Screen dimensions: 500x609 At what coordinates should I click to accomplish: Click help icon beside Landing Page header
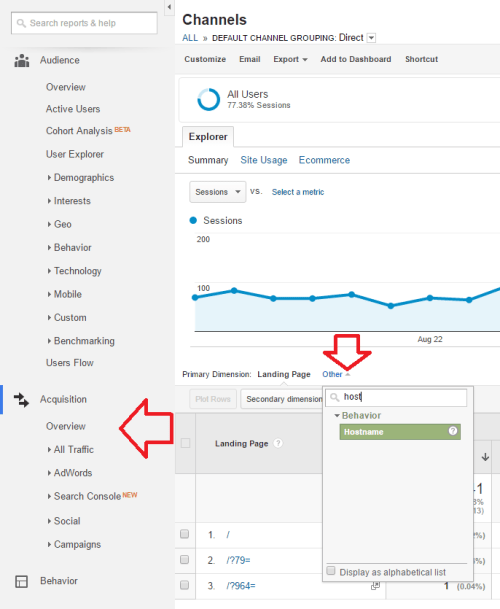pos(278,443)
